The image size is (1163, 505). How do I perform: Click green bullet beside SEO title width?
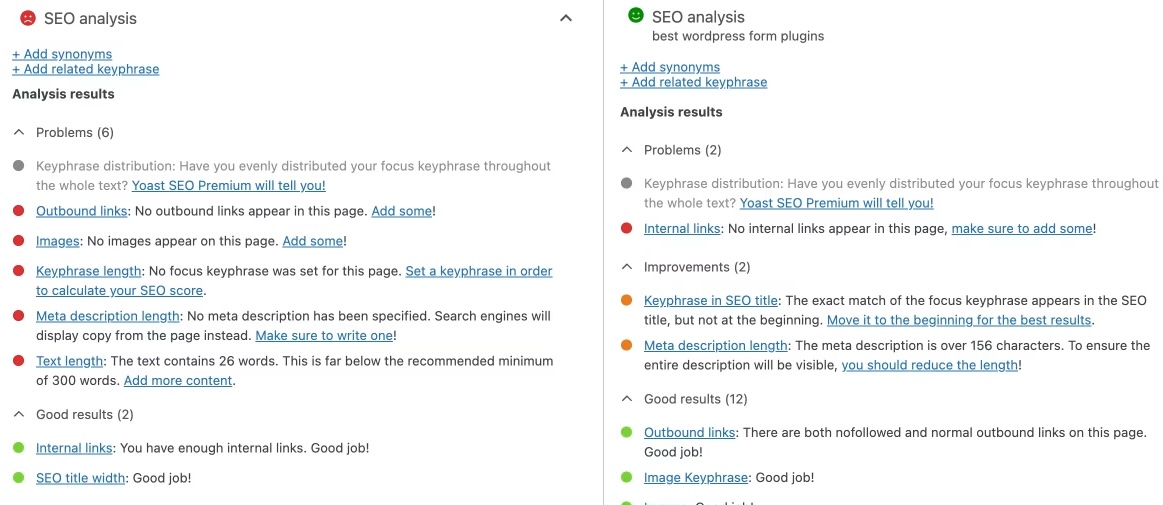19,478
